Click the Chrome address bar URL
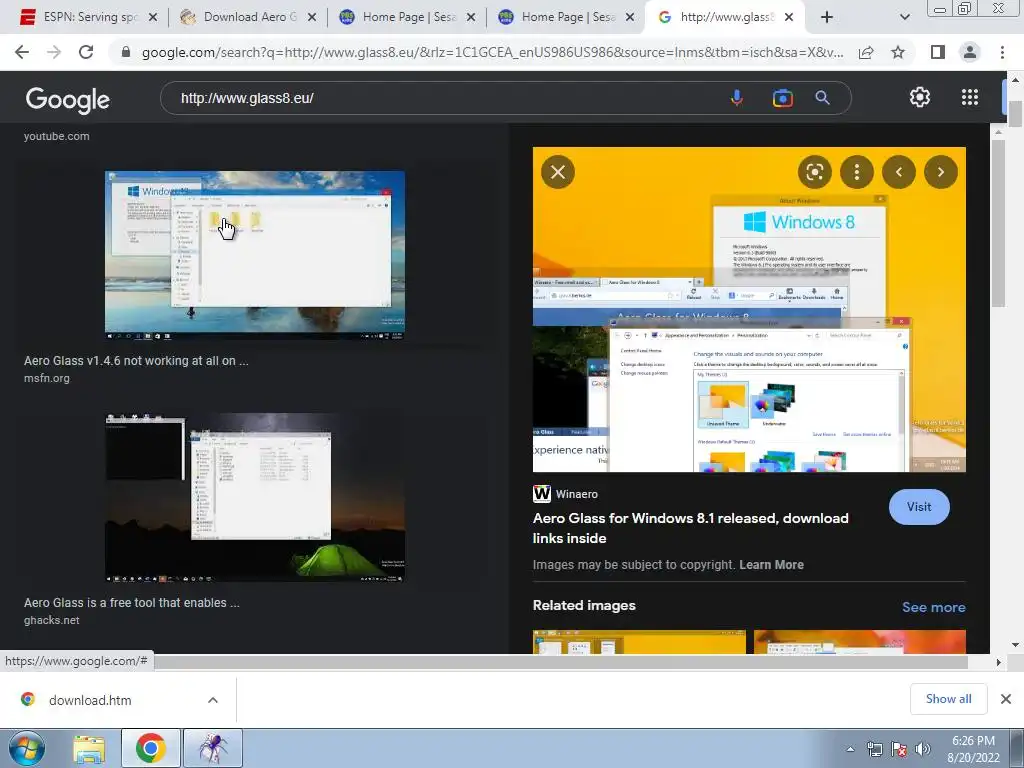Image resolution: width=1024 pixels, height=768 pixels. (x=492, y=52)
